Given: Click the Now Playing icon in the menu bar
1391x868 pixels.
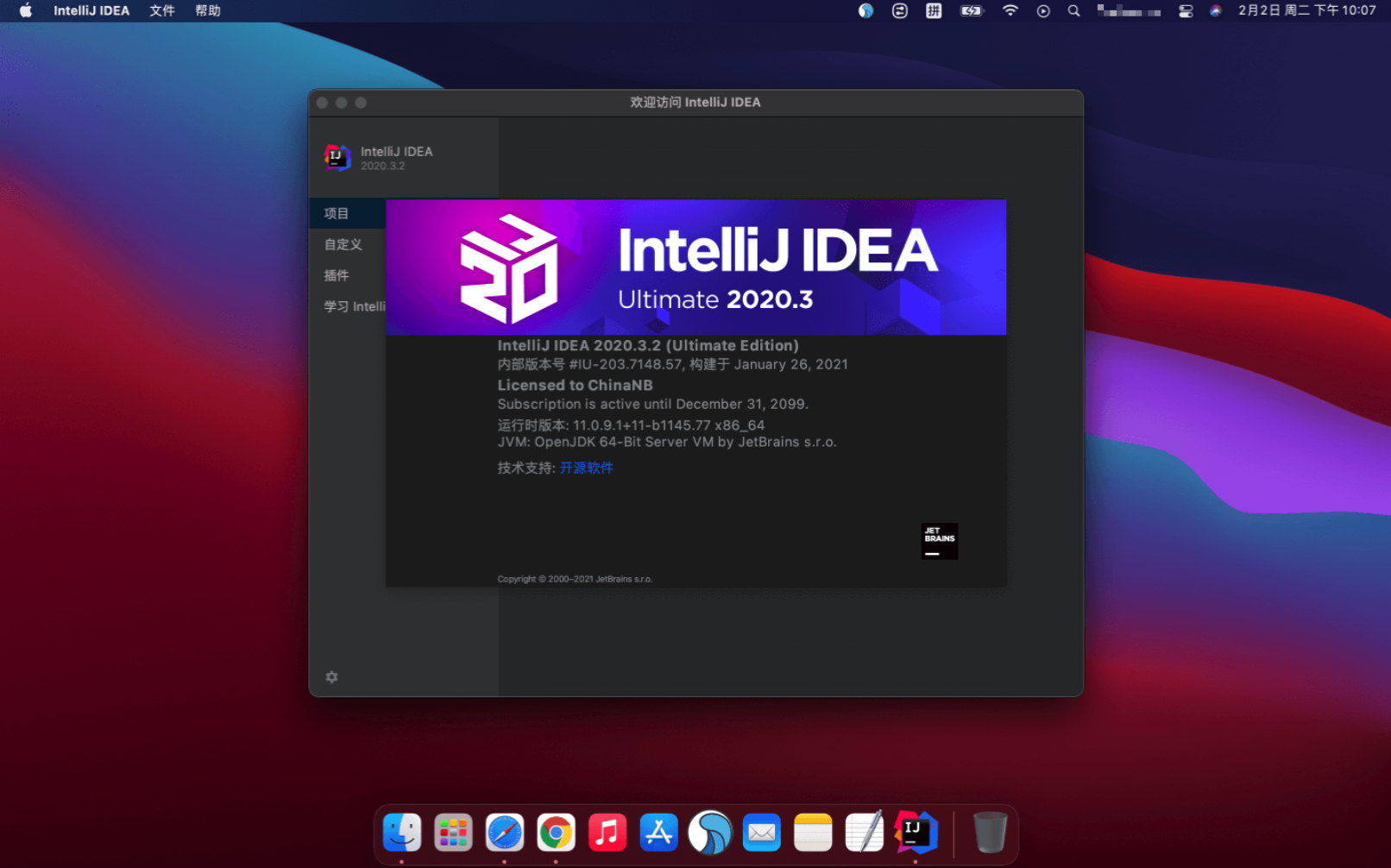Looking at the screenshot, I should pyautogui.click(x=1043, y=10).
